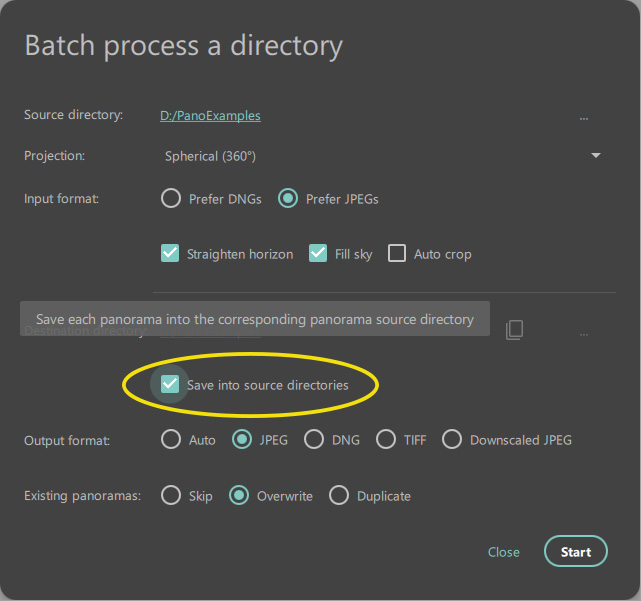This screenshot has height=601, width=641.
Task: Set output format to TIFF
Action: click(x=386, y=440)
